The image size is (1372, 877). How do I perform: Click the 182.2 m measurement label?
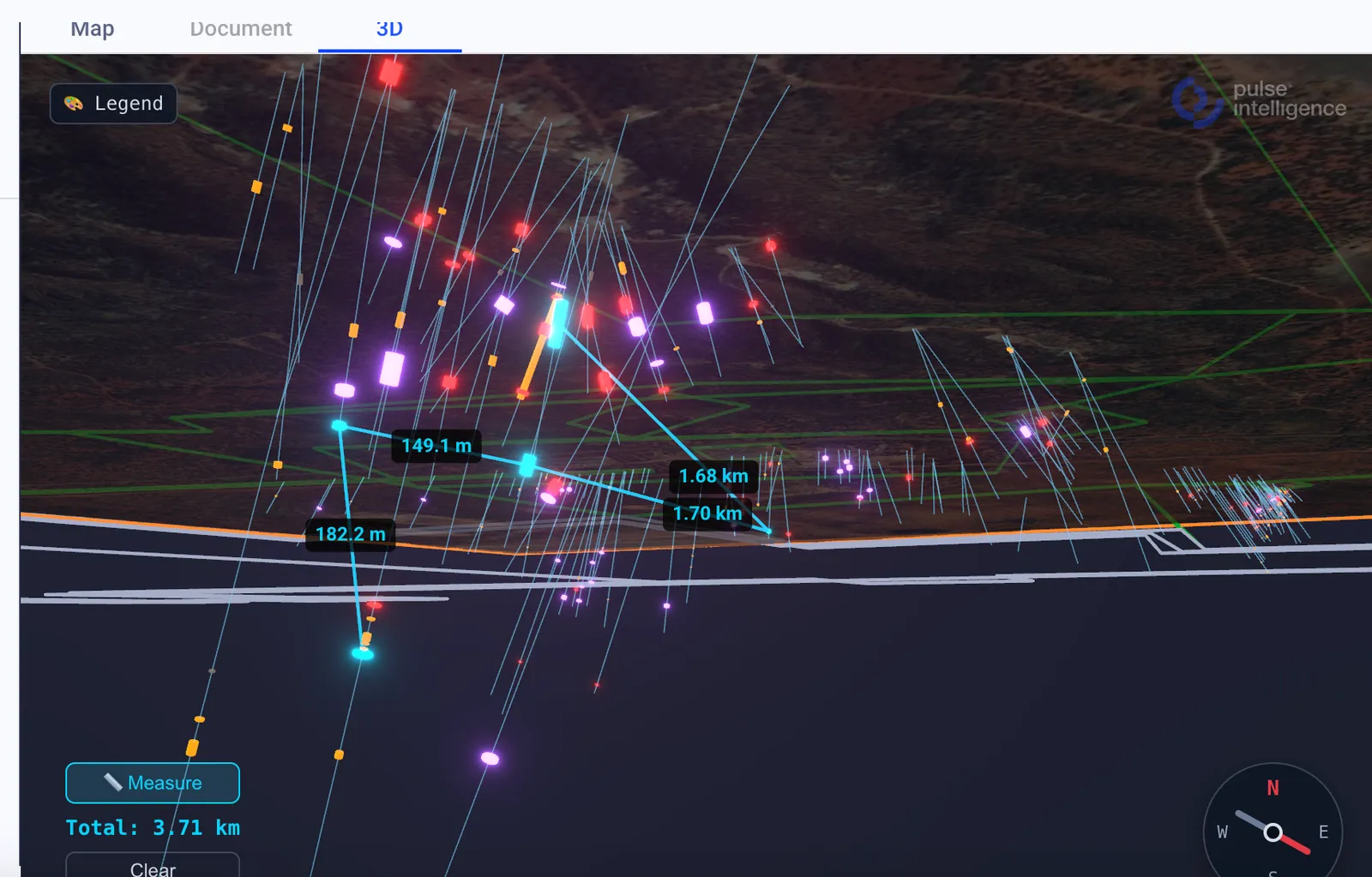[x=351, y=534]
